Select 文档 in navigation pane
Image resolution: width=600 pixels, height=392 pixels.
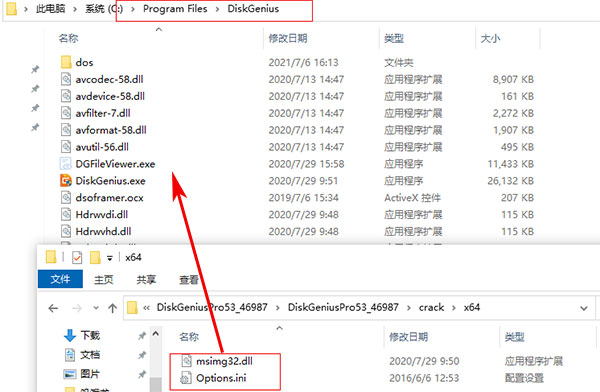click(x=90, y=355)
